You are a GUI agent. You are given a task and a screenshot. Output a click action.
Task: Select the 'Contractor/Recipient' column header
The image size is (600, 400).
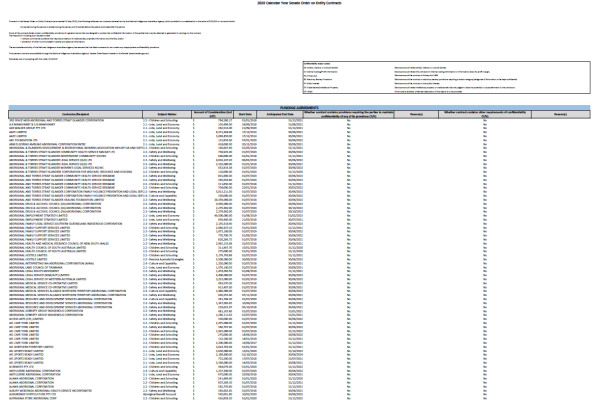(76, 114)
